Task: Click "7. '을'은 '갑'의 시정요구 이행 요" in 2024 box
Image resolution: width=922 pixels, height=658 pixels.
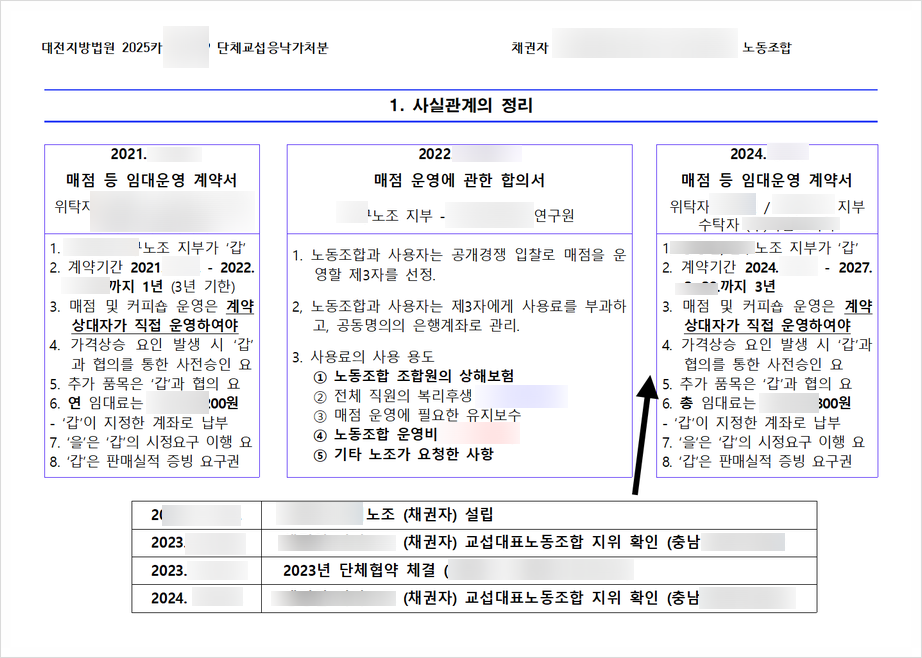Action: (763, 442)
